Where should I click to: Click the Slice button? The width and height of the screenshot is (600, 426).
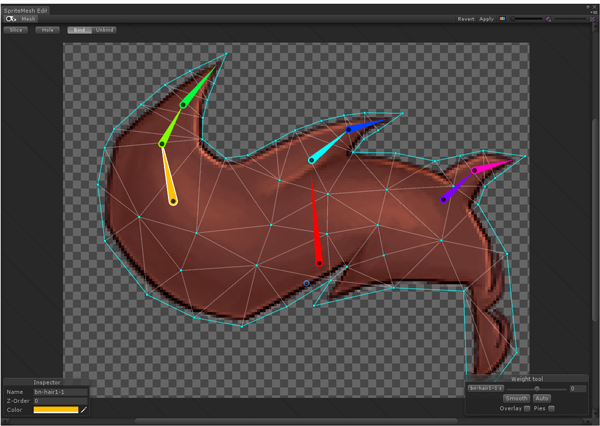(x=16, y=30)
